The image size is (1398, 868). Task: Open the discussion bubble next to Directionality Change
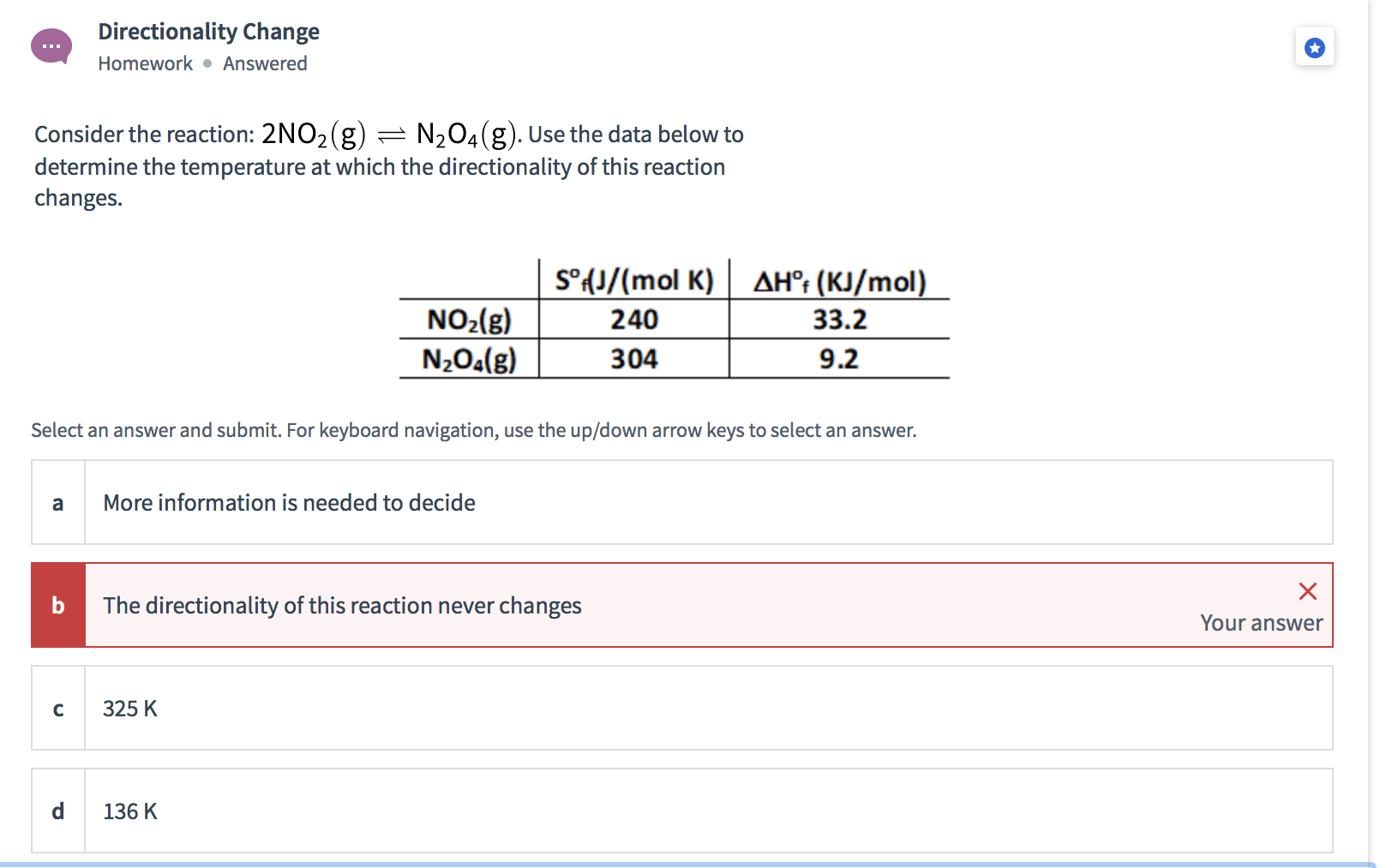coord(51,45)
